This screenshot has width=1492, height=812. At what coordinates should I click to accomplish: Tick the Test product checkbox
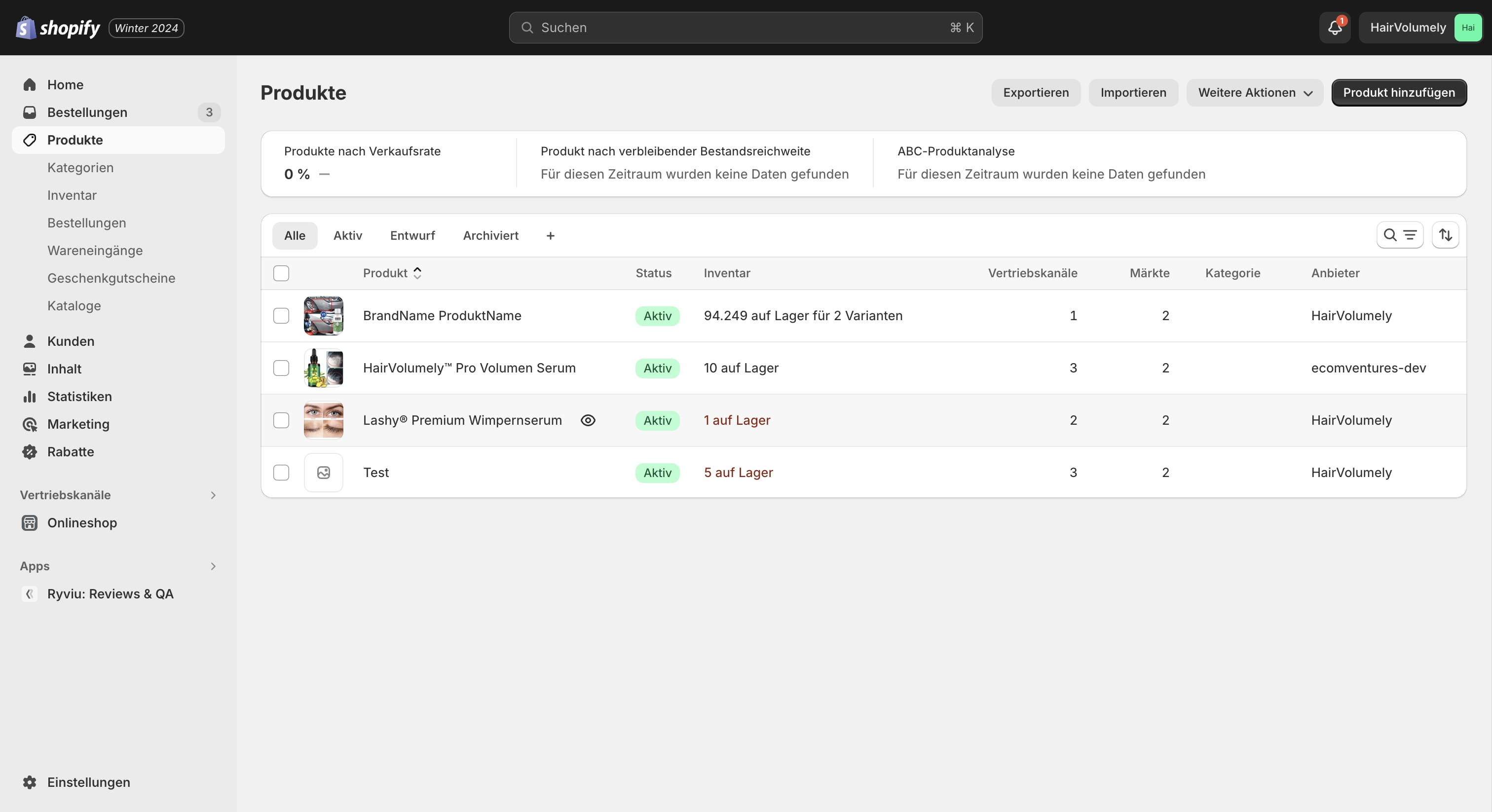(281, 473)
